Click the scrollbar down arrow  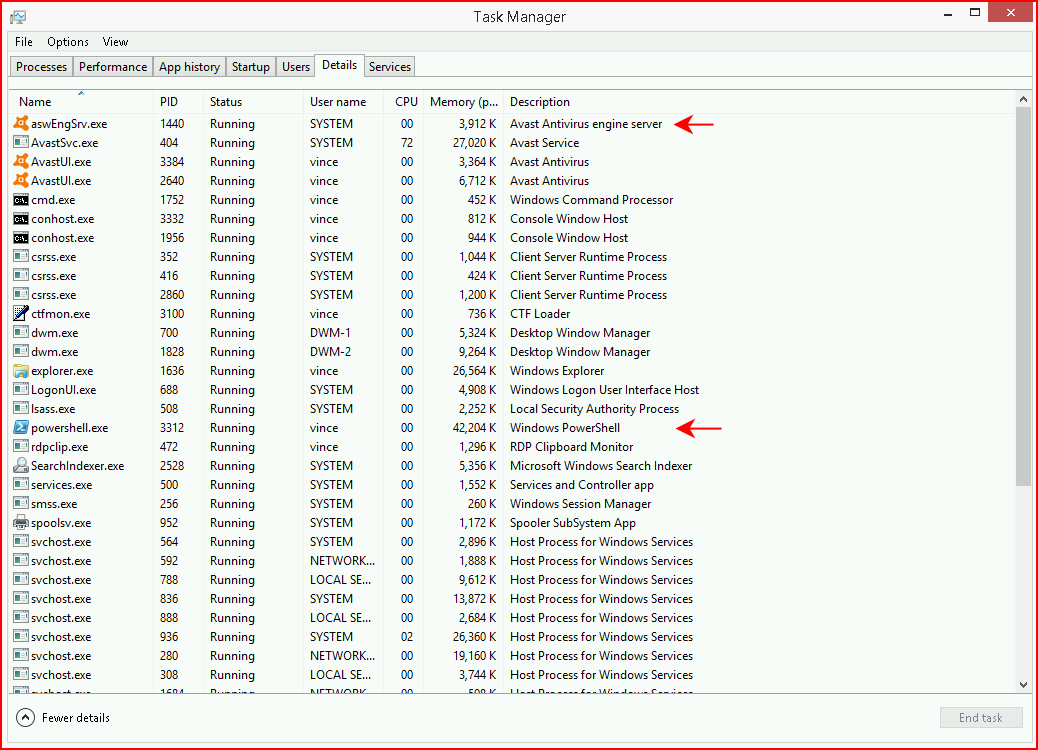[1023, 685]
